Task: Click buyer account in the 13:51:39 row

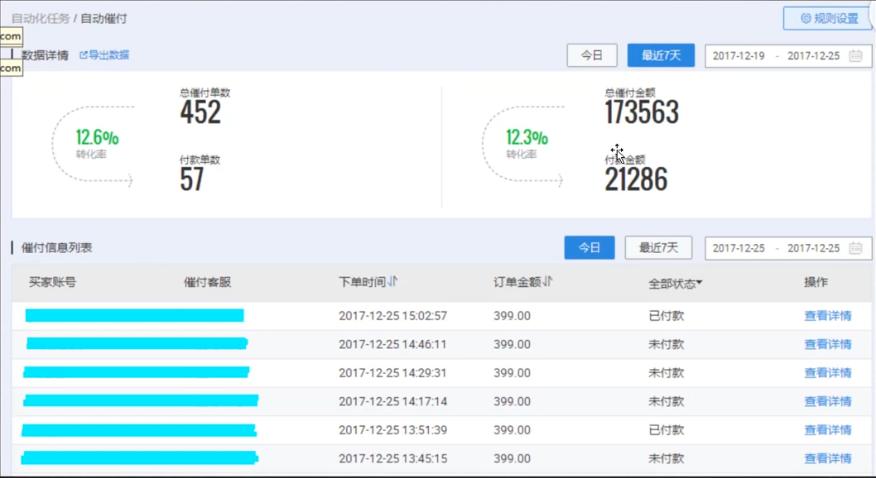Action: point(138,430)
